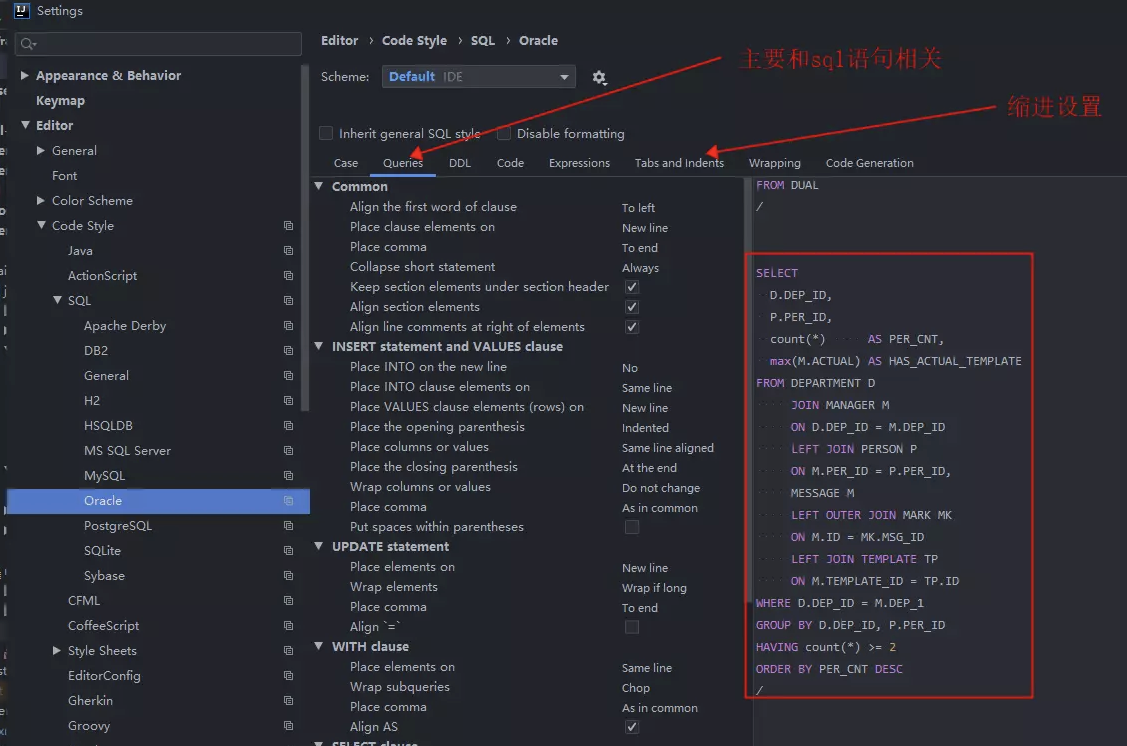Click the copy icon beside MS SQL Server
The image size is (1127, 746).
coord(288,451)
